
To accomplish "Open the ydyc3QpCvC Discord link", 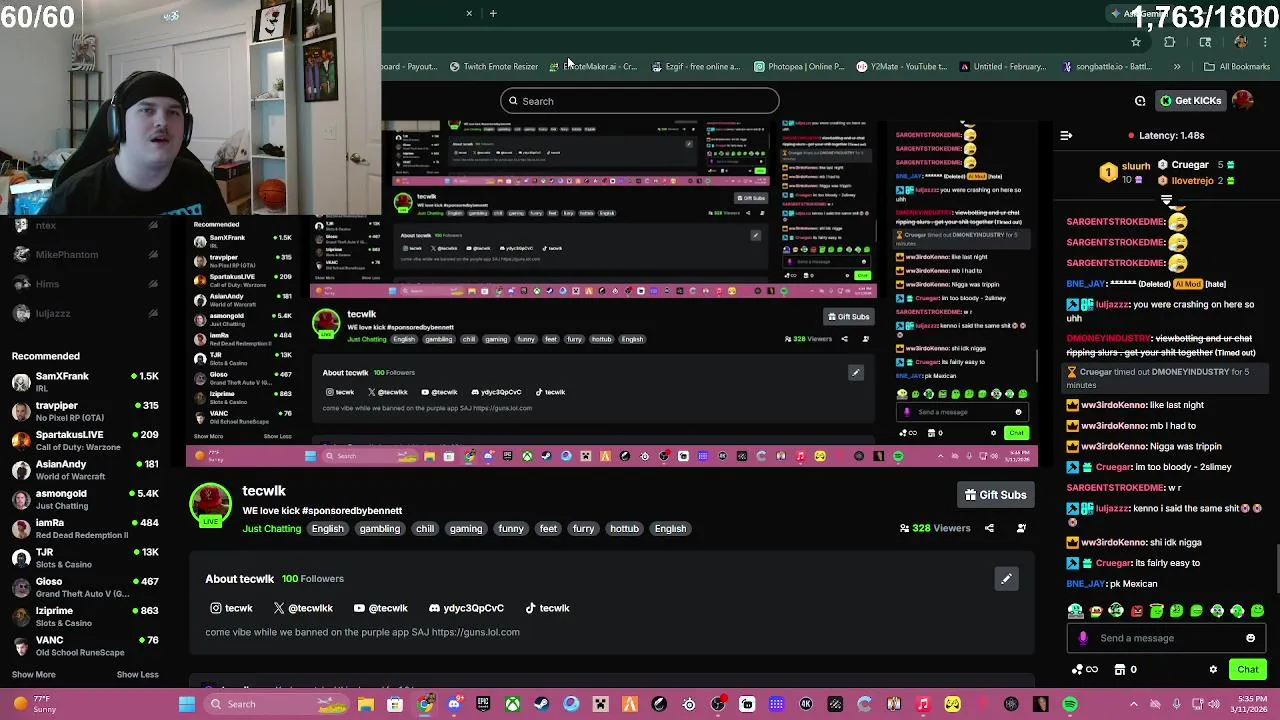I will click(x=466, y=608).
